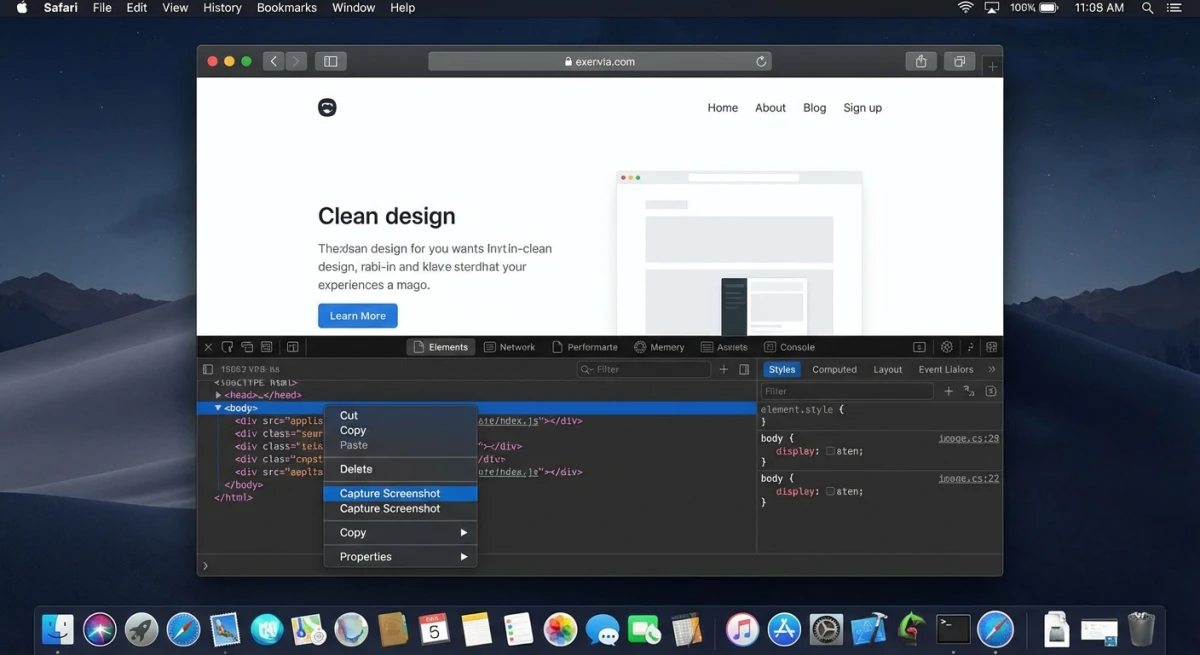Choose Cut in the context menu
Image resolution: width=1200 pixels, height=655 pixels.
tap(401, 415)
